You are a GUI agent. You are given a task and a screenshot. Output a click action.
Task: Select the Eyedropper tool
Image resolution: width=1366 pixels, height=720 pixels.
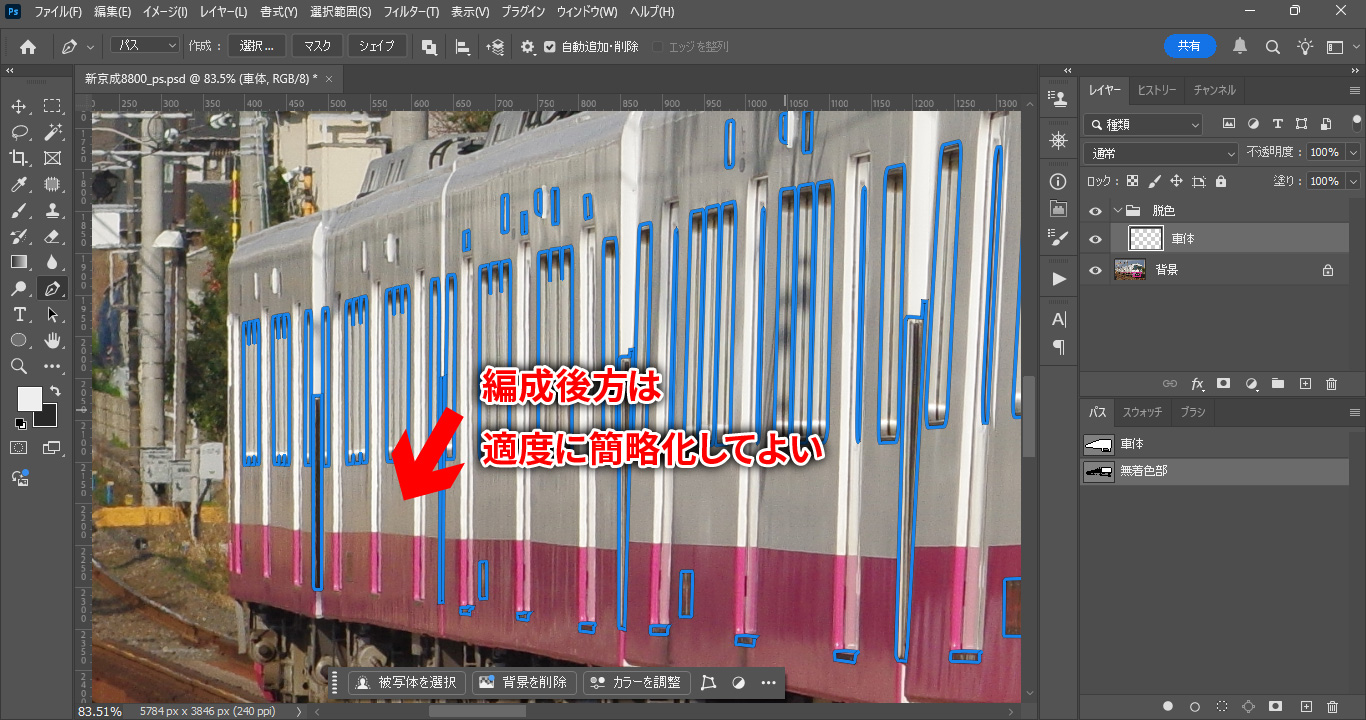[19, 184]
